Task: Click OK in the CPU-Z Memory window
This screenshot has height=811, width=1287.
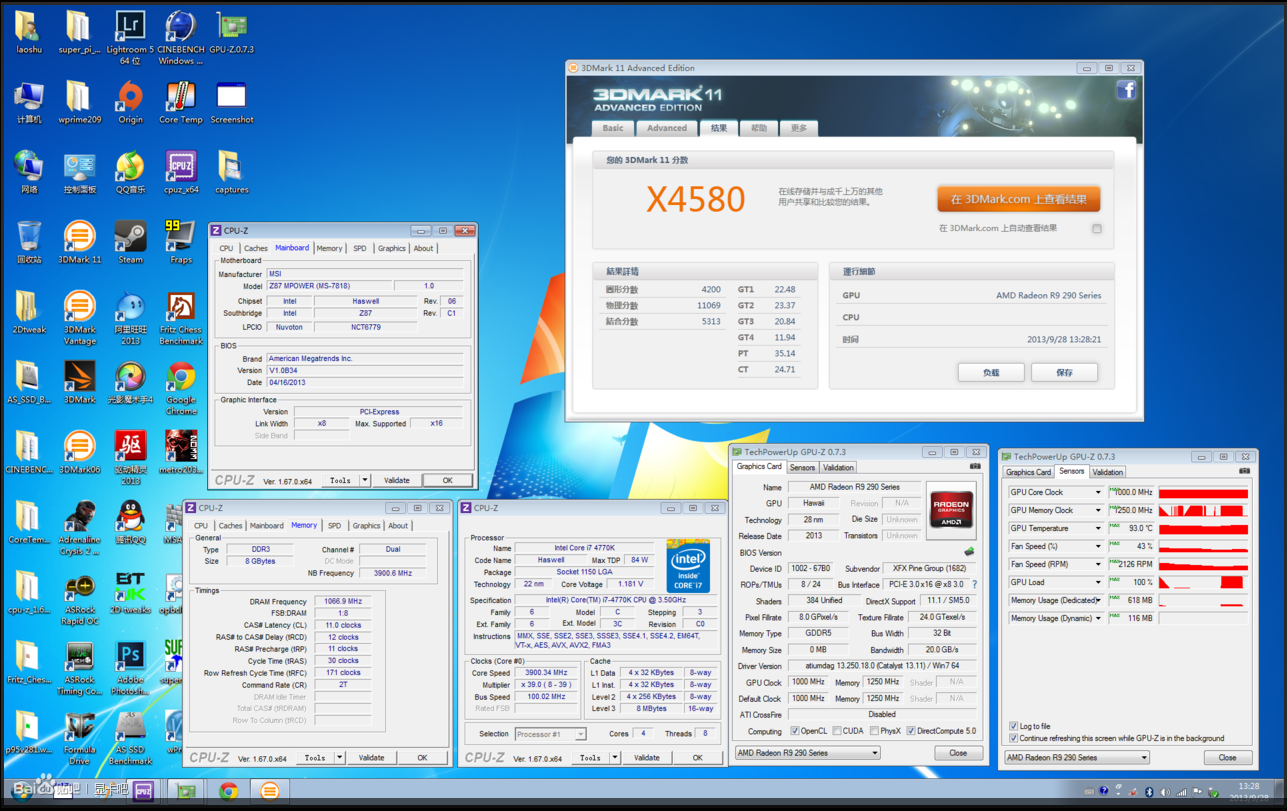Action: click(x=422, y=758)
